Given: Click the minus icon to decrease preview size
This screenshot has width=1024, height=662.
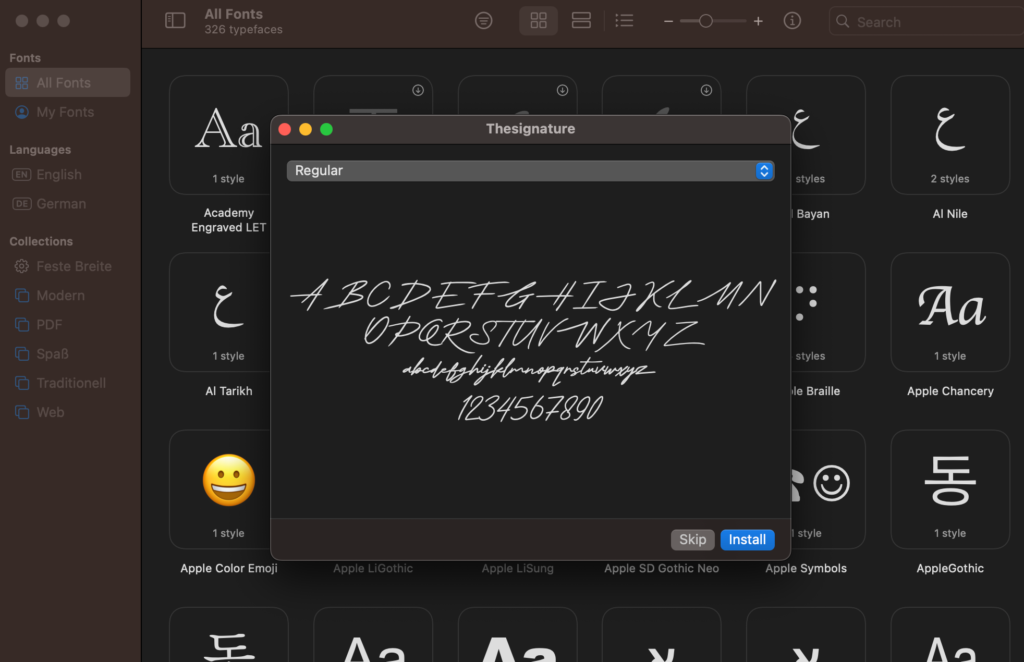Looking at the screenshot, I should point(668,21).
